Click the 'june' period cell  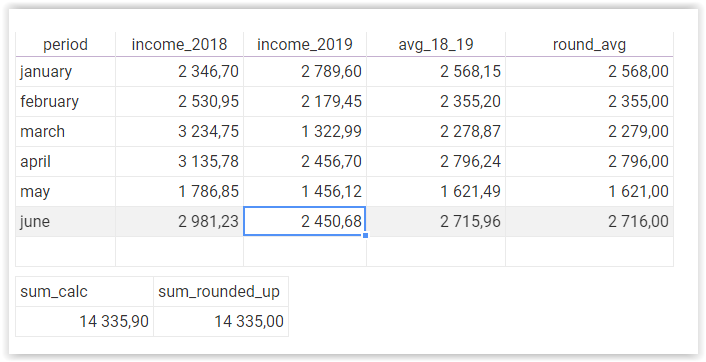click(65, 222)
